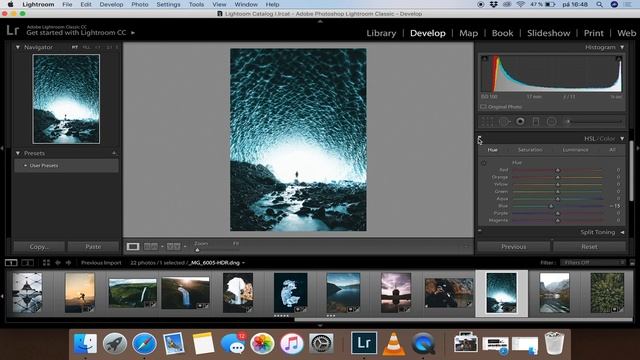The width and height of the screenshot is (640, 360).
Task: Expand the Split Toning panel
Action: (622, 232)
